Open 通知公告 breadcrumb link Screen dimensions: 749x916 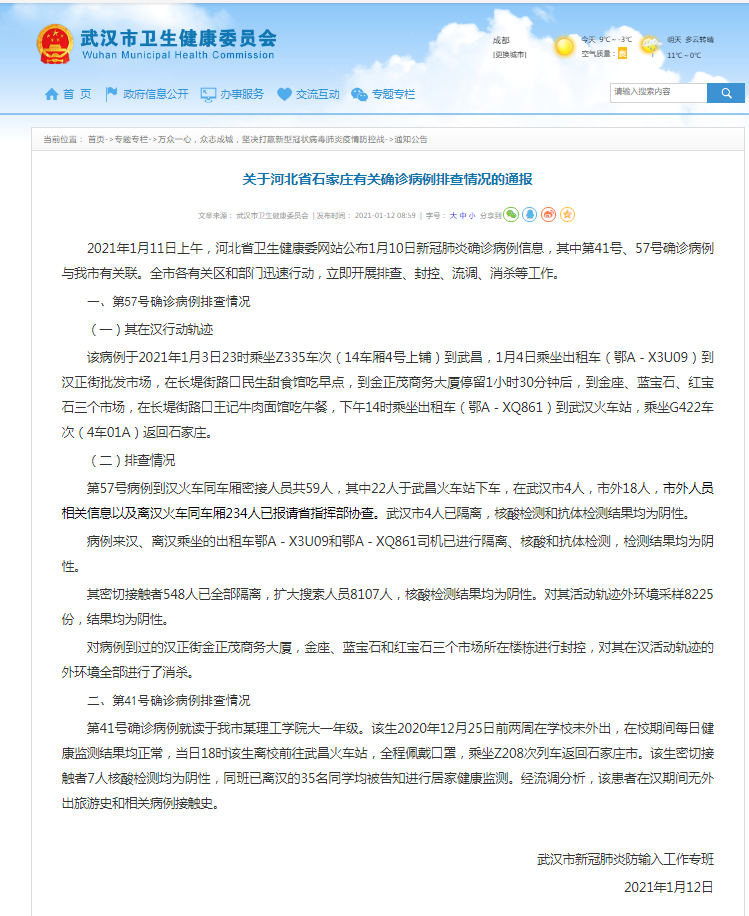pyautogui.click(x=411, y=140)
